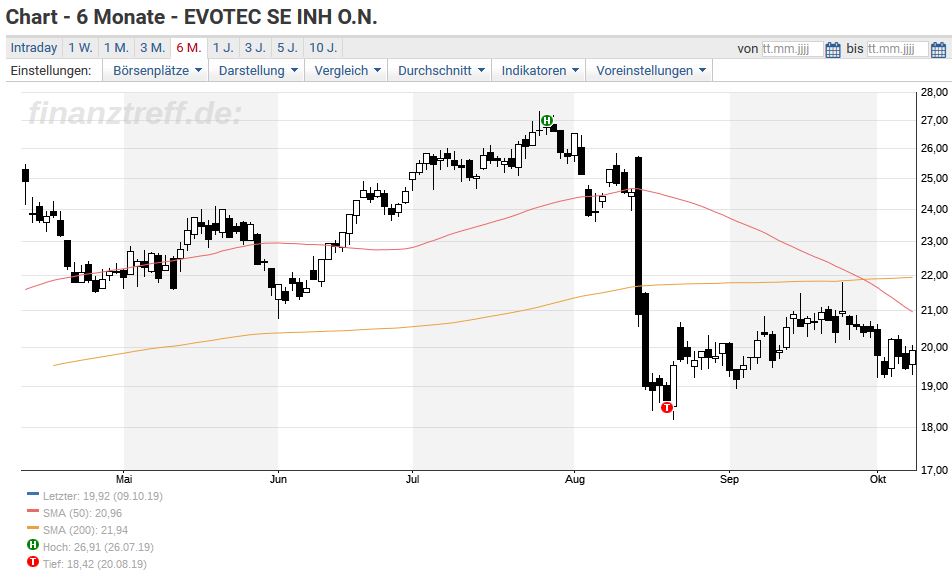Select the 10 J. time range tab

coord(323,48)
